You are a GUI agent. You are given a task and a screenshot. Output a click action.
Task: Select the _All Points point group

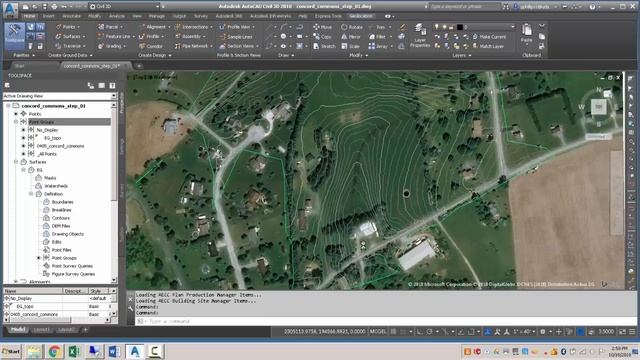click(47, 154)
